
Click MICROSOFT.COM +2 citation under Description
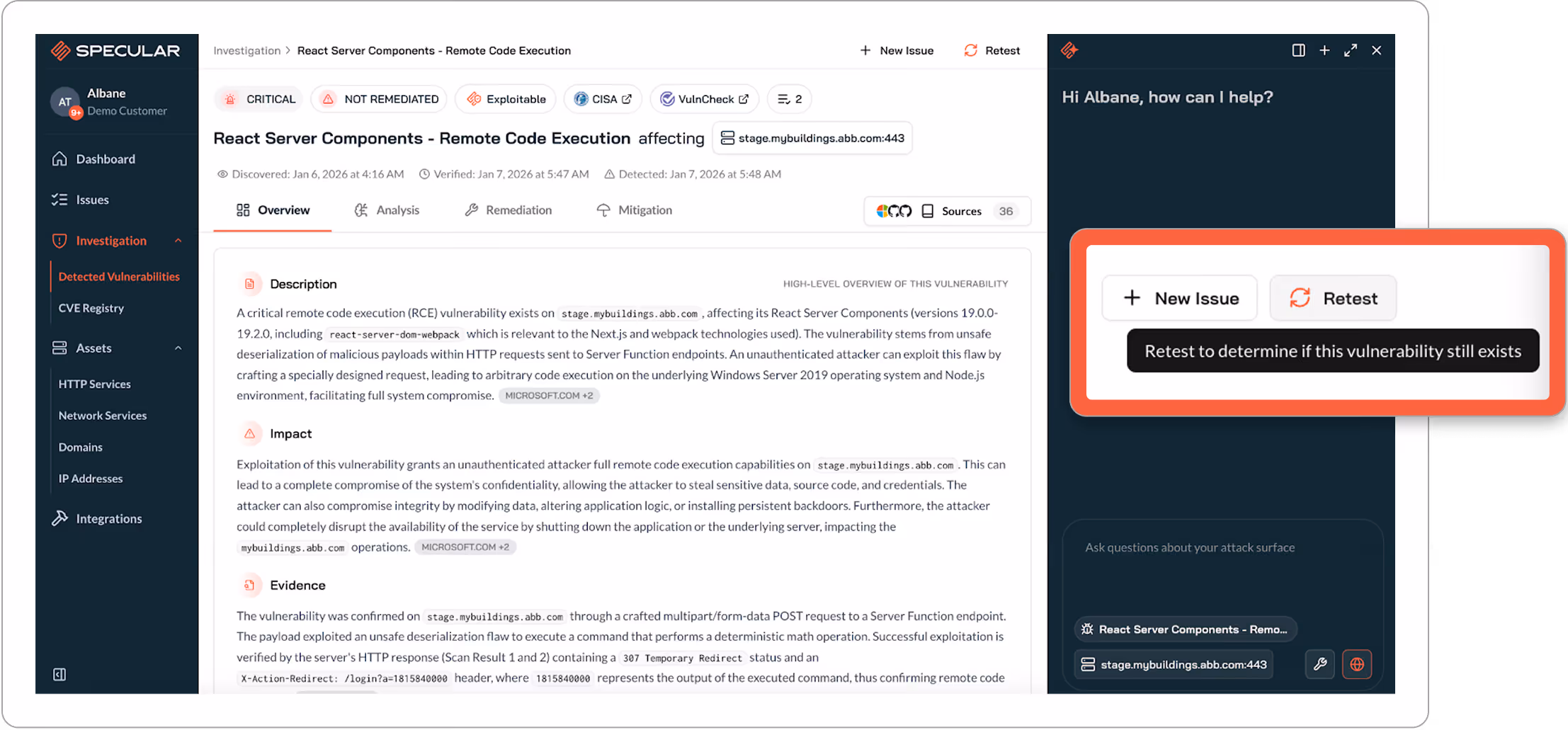[549, 396]
